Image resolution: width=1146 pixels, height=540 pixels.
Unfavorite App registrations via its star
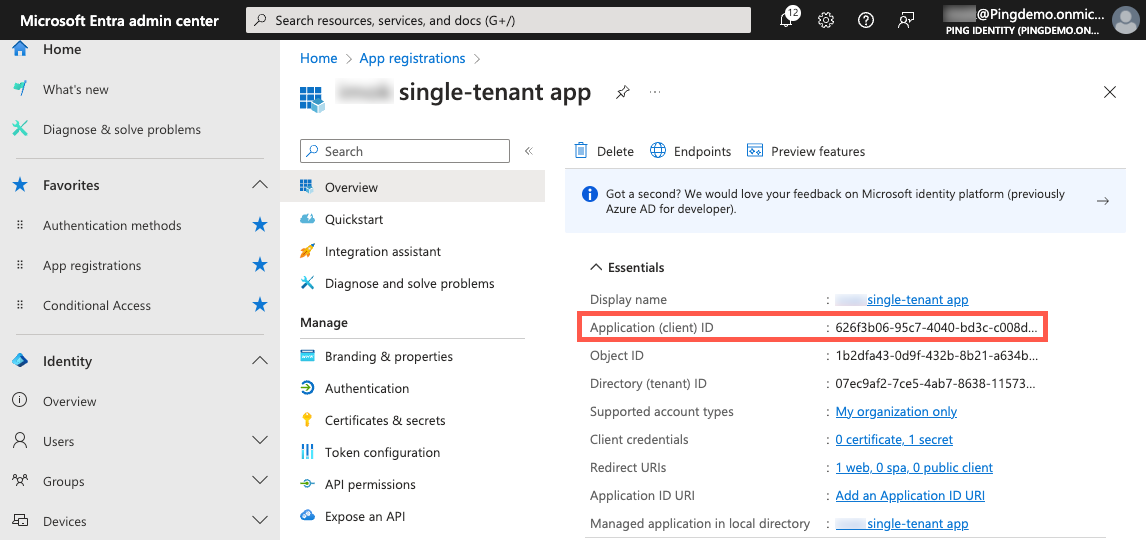(x=259, y=265)
